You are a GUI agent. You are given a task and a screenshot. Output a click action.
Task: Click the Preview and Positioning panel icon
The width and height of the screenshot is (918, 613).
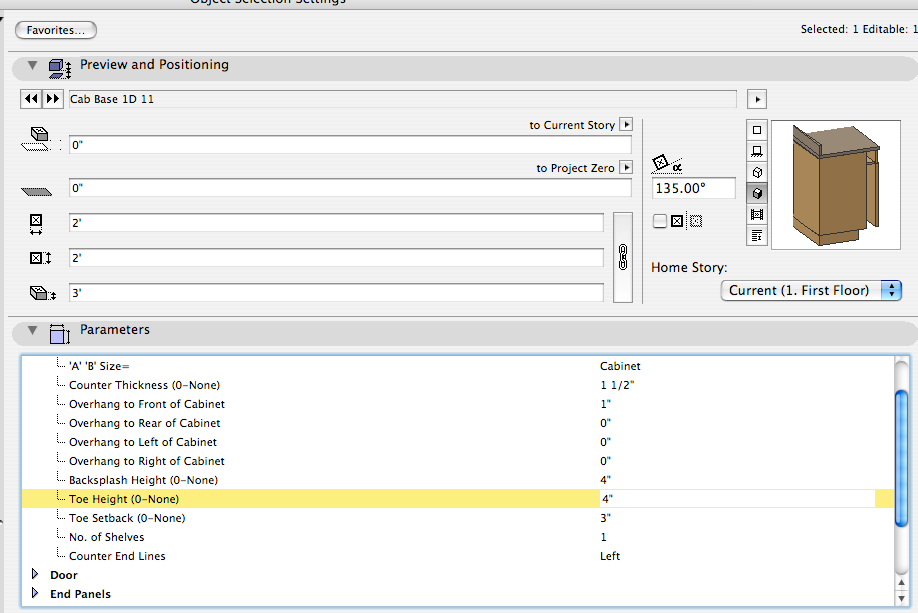(60, 69)
